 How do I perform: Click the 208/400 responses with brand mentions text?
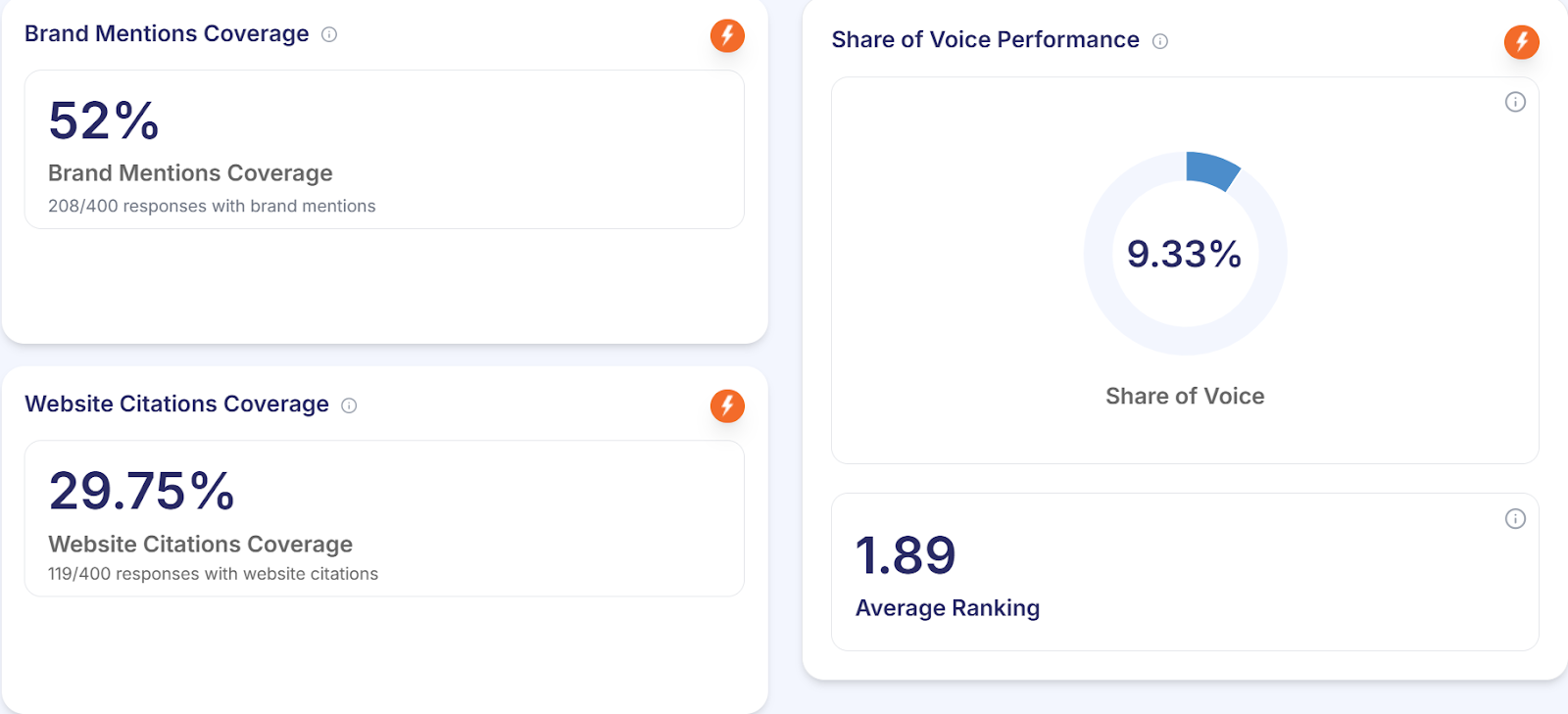click(x=212, y=206)
